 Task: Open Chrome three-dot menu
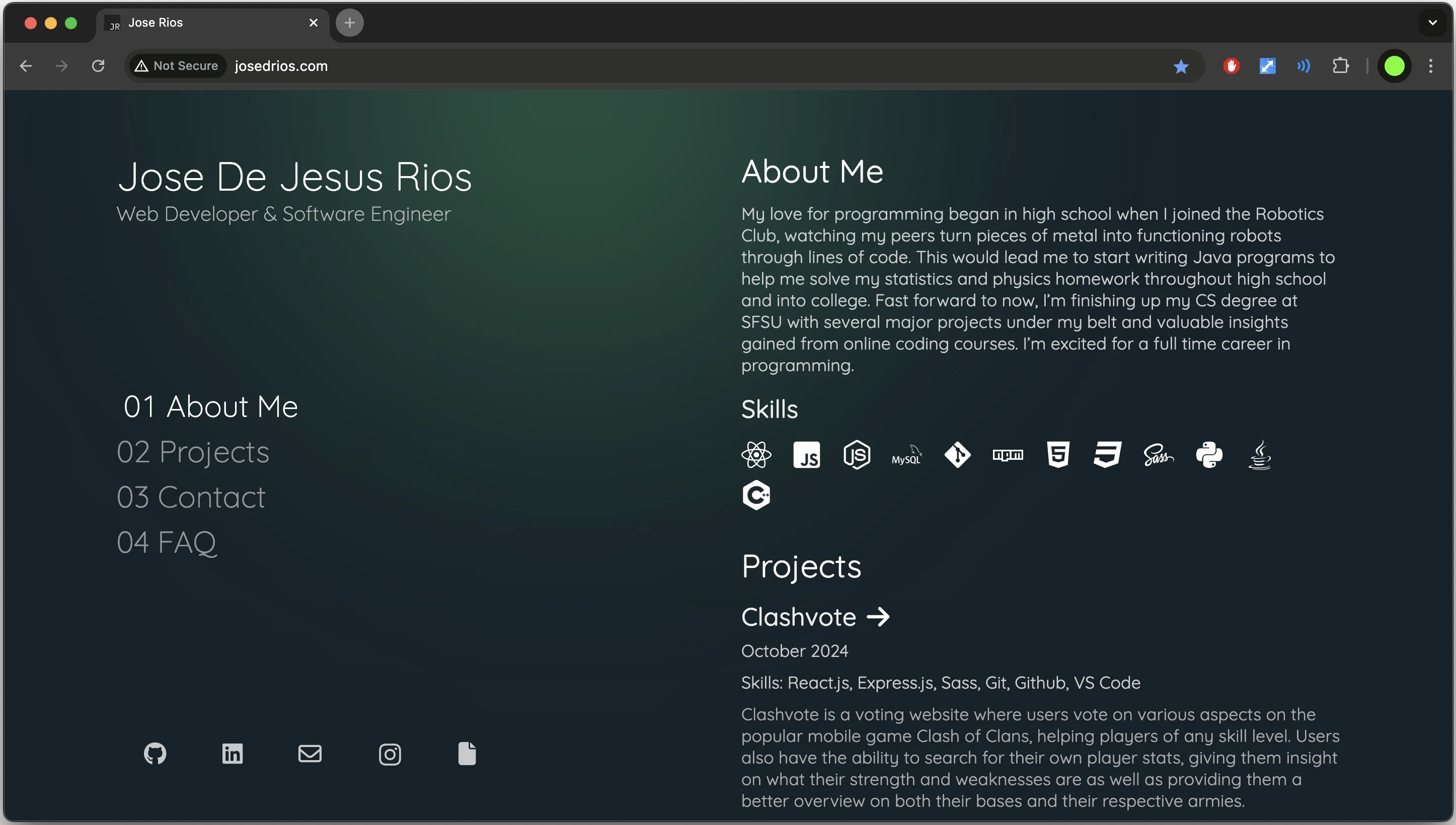(x=1430, y=66)
